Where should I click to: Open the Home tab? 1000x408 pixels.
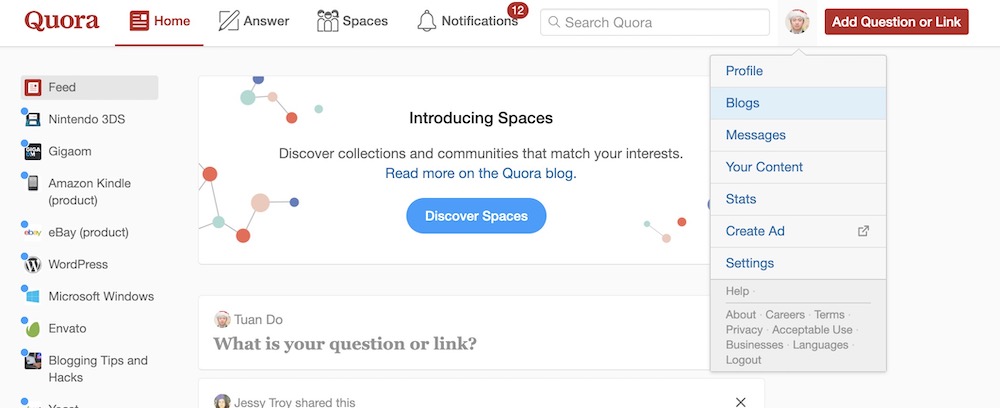[x=159, y=21]
